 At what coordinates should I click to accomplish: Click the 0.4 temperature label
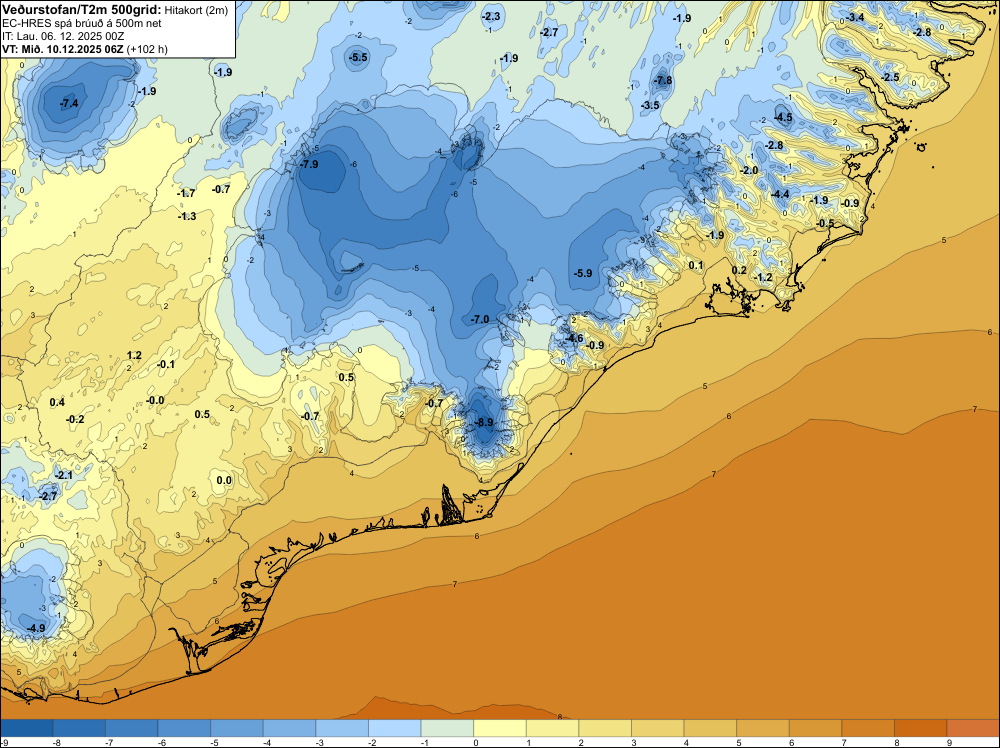tap(57, 402)
